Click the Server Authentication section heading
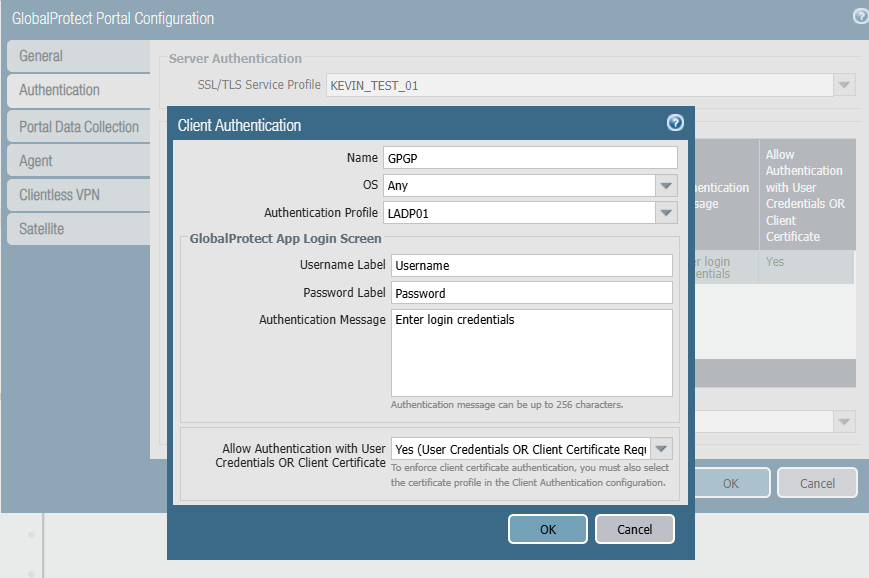This screenshot has height=578, width=869. (x=235, y=58)
